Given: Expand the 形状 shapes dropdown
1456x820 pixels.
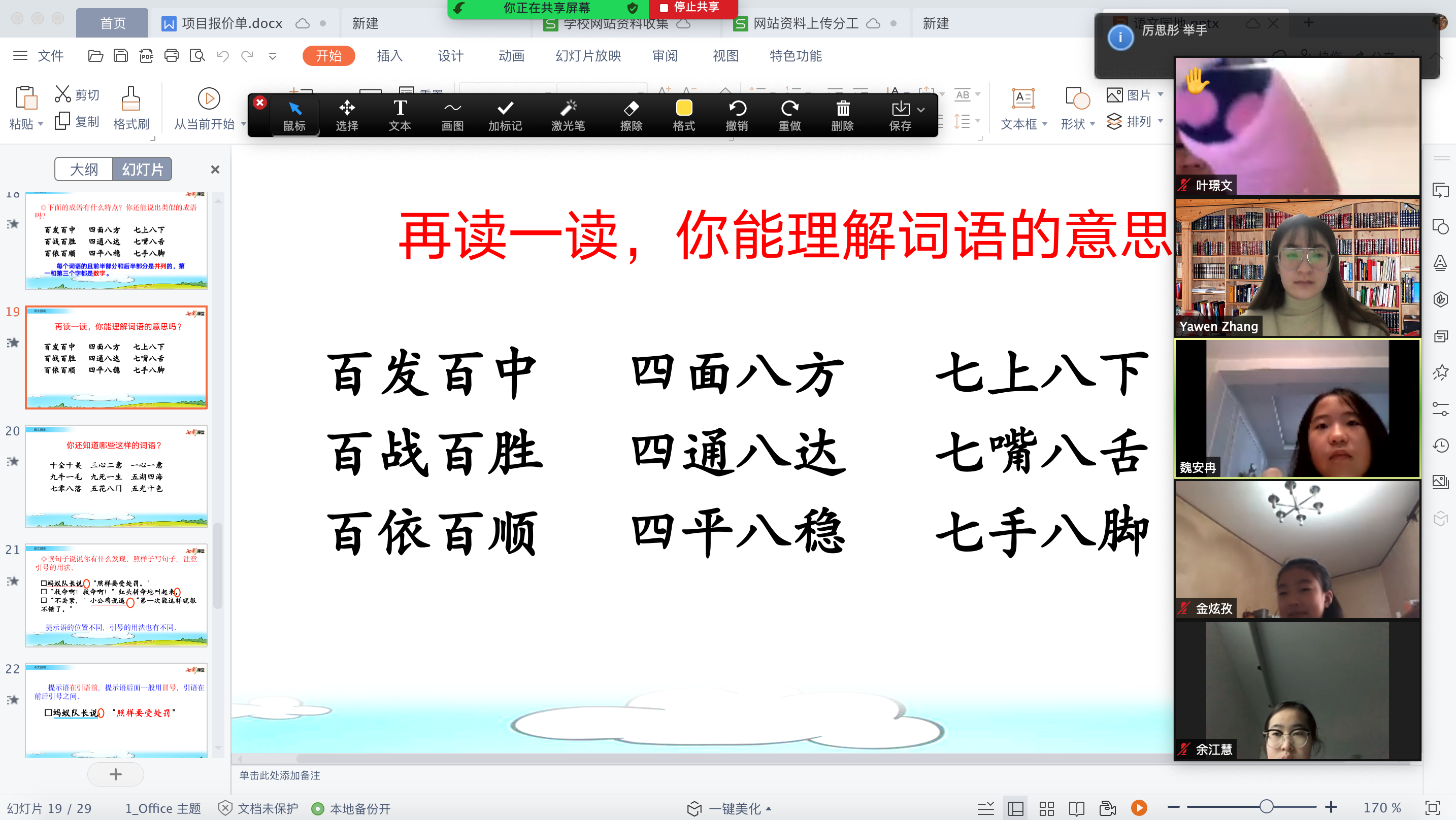Looking at the screenshot, I should pyautogui.click(x=1092, y=124).
